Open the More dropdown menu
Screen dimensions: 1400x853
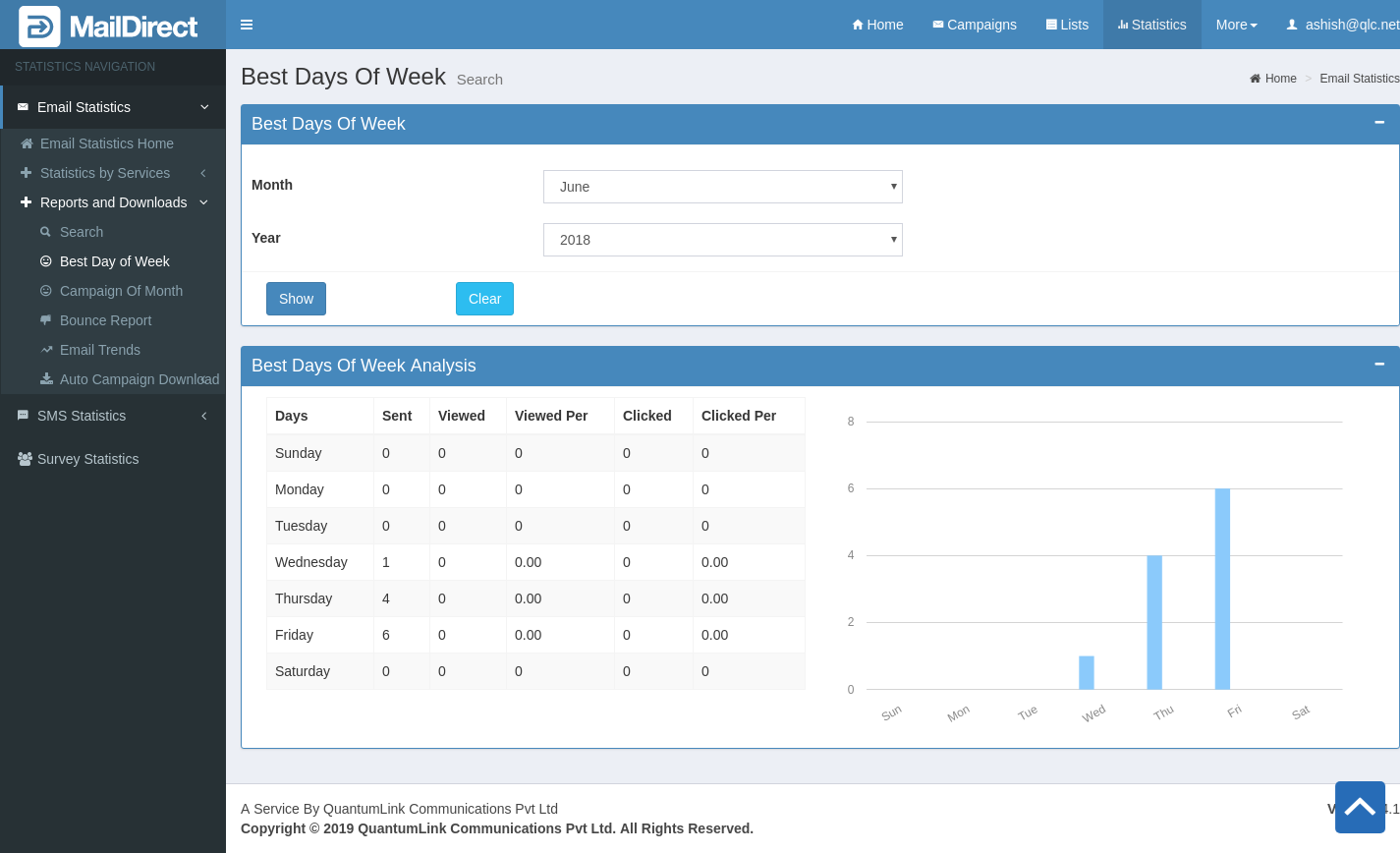click(x=1236, y=25)
